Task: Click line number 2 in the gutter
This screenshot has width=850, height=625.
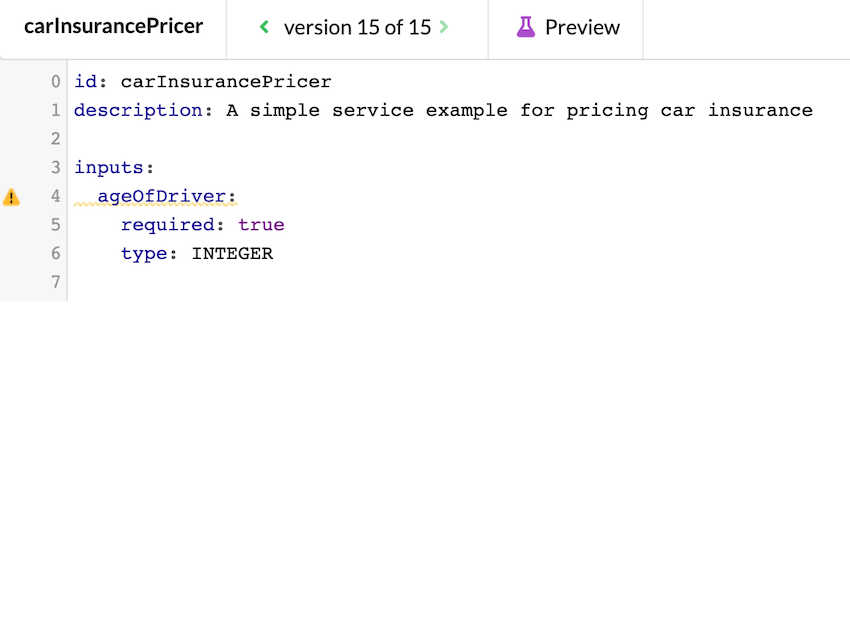Action: pos(56,139)
